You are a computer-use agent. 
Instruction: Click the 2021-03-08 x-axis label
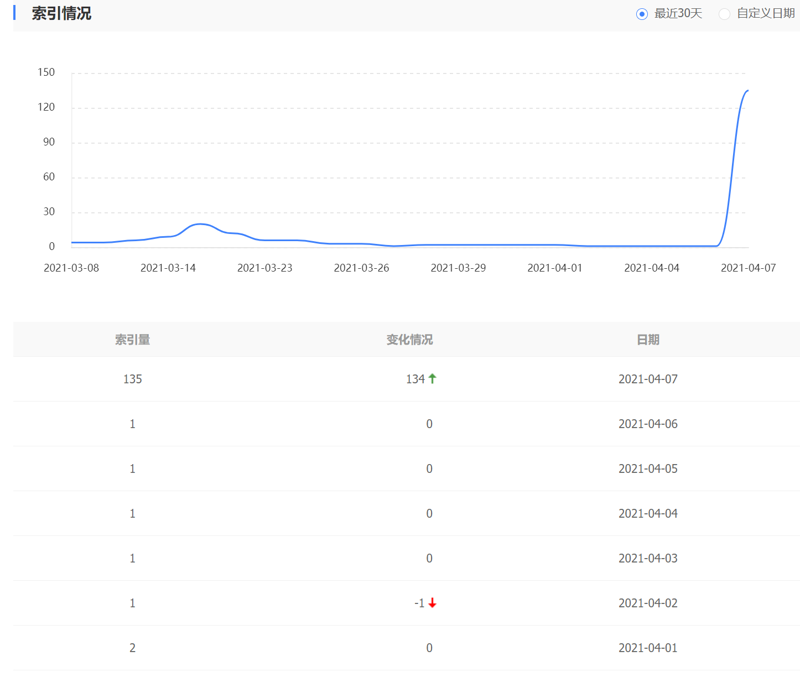click(71, 268)
